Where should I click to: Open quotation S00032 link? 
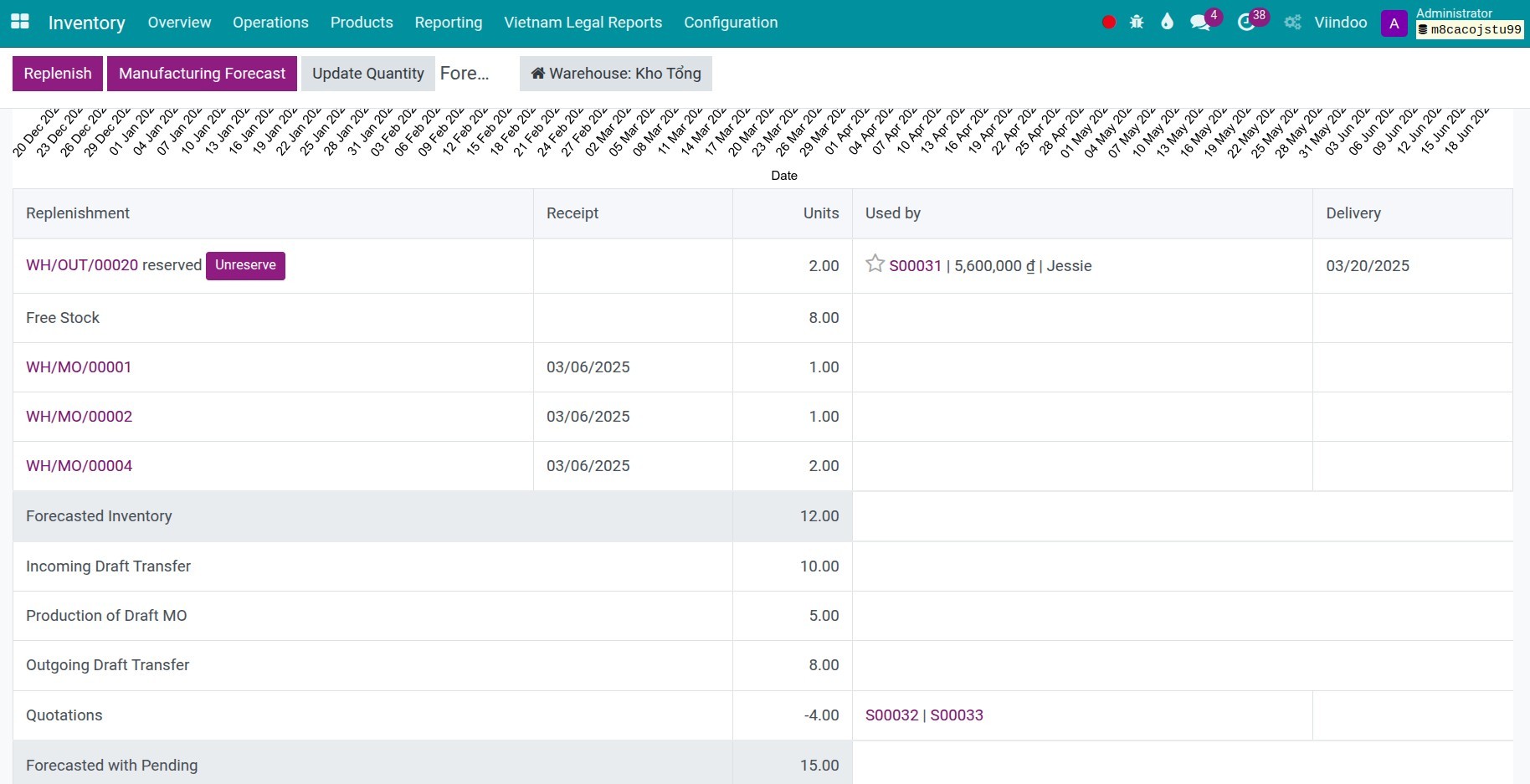(891, 715)
